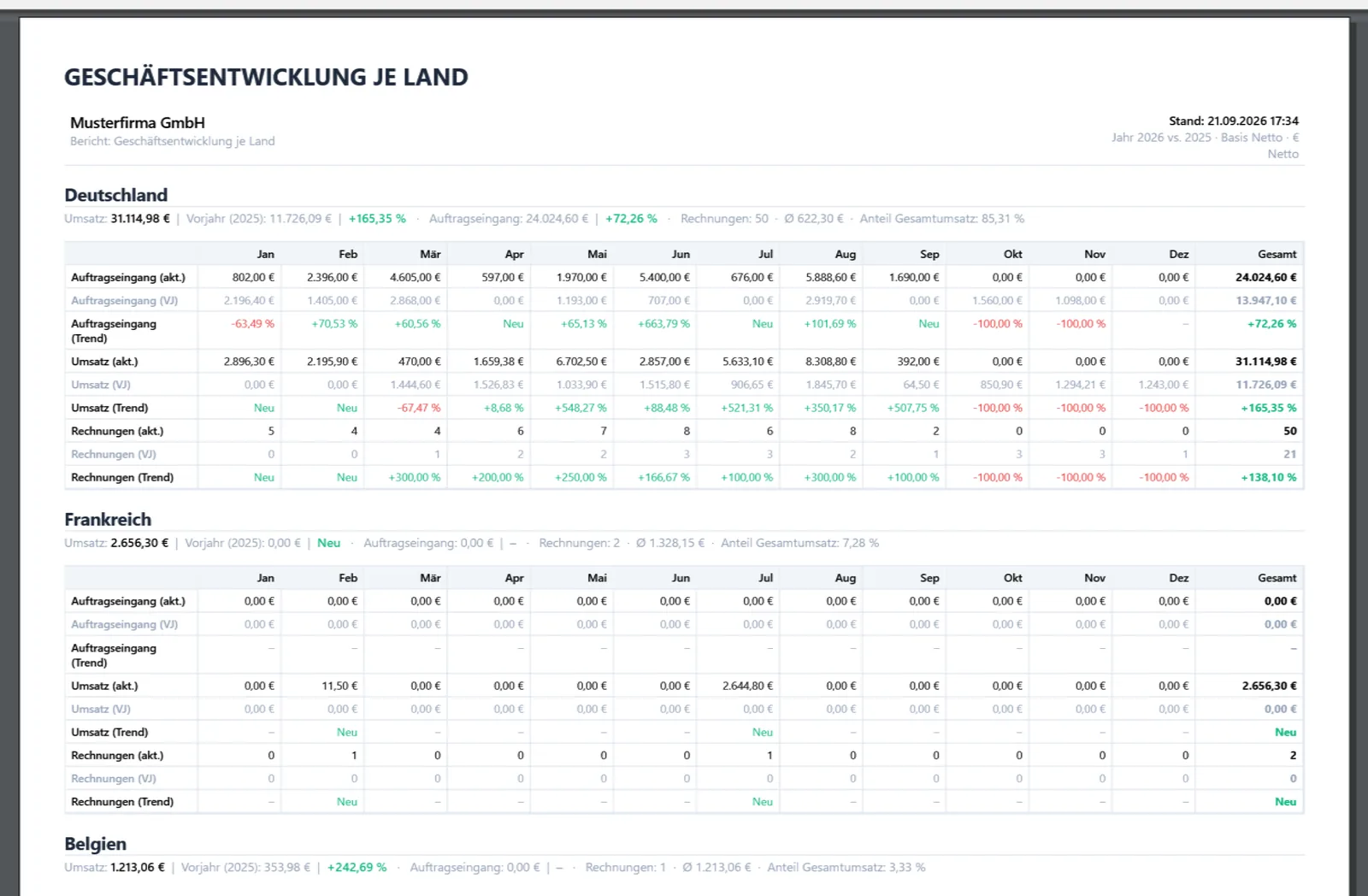Click the Umsatz trend '-67,47 %'
The width and height of the screenshot is (1368, 896).
pyautogui.click(x=419, y=408)
